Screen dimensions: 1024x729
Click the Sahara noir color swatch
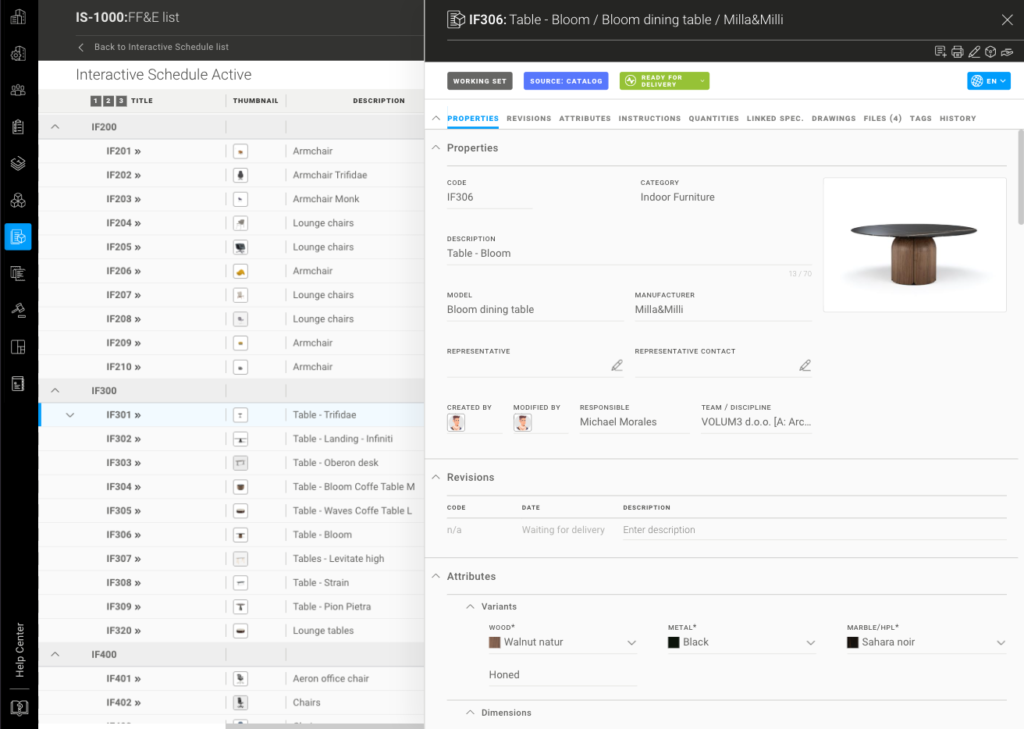click(853, 643)
